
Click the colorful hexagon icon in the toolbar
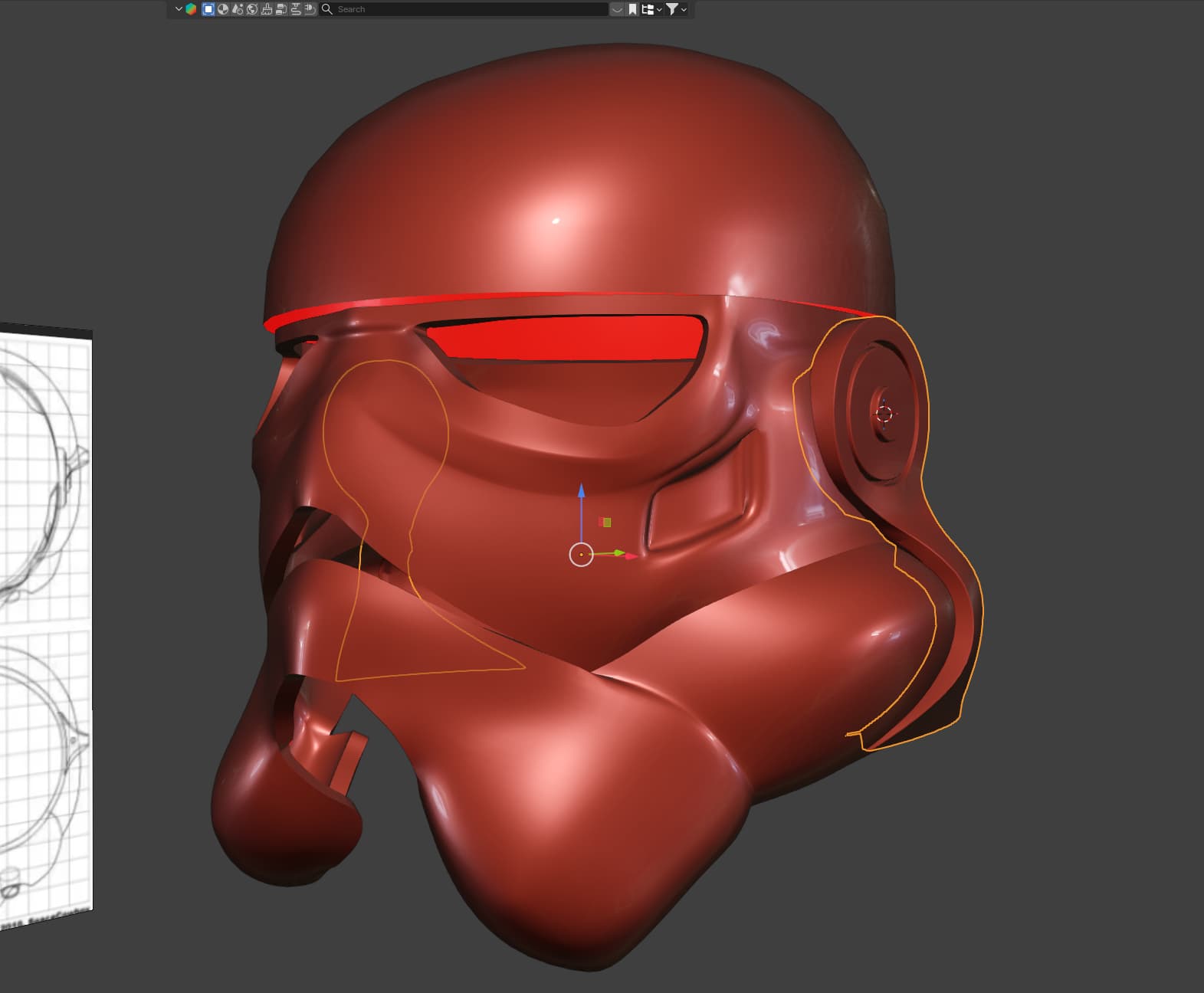[191, 9]
